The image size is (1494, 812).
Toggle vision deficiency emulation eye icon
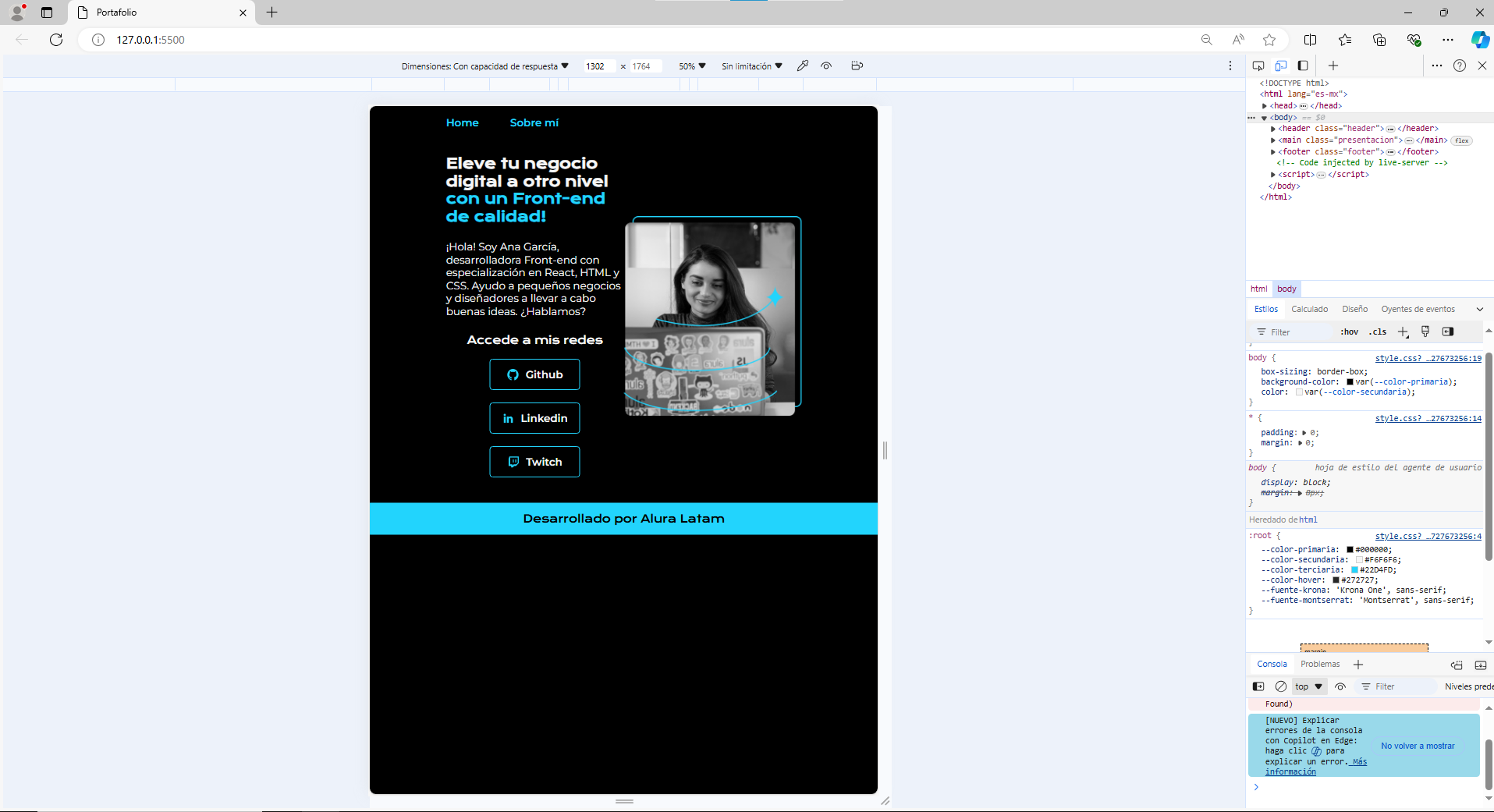(826, 66)
